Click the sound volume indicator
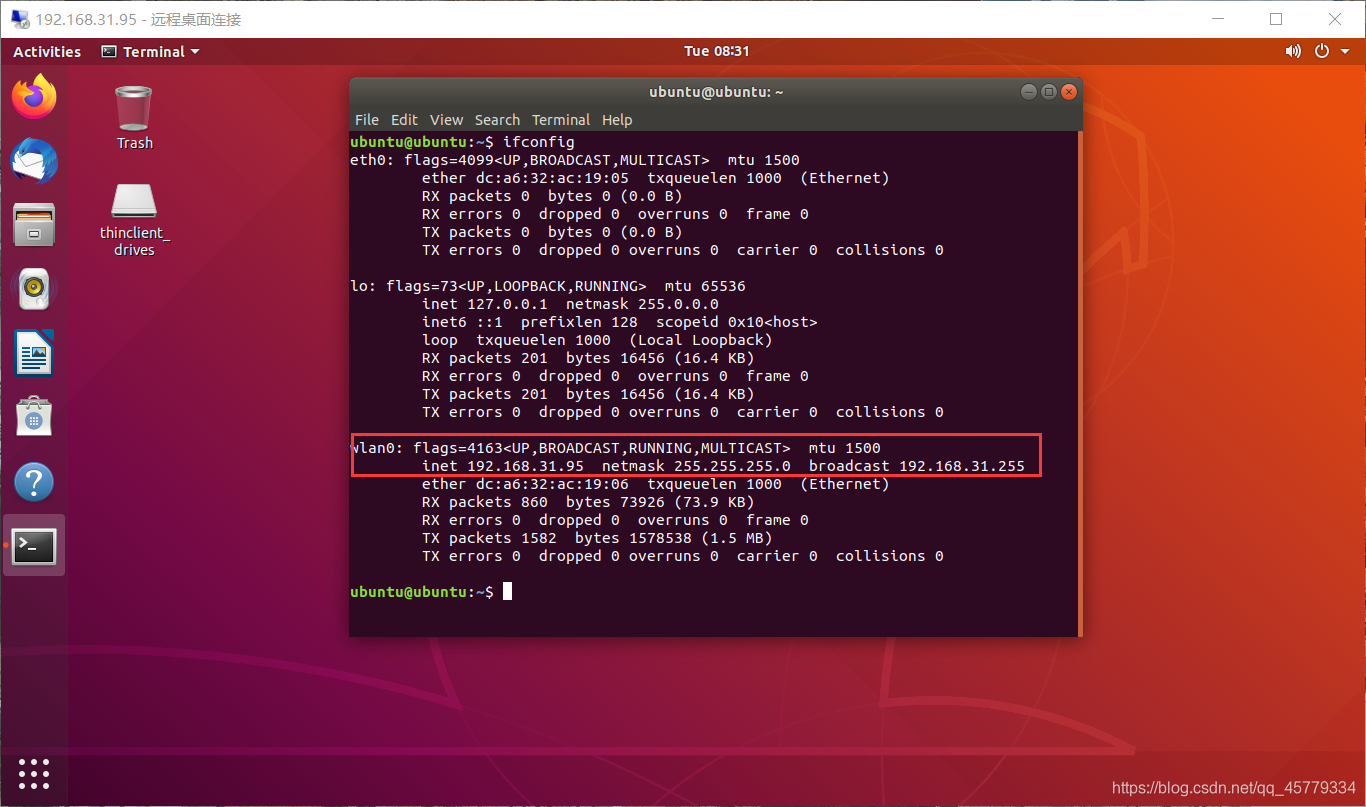 coord(1293,51)
